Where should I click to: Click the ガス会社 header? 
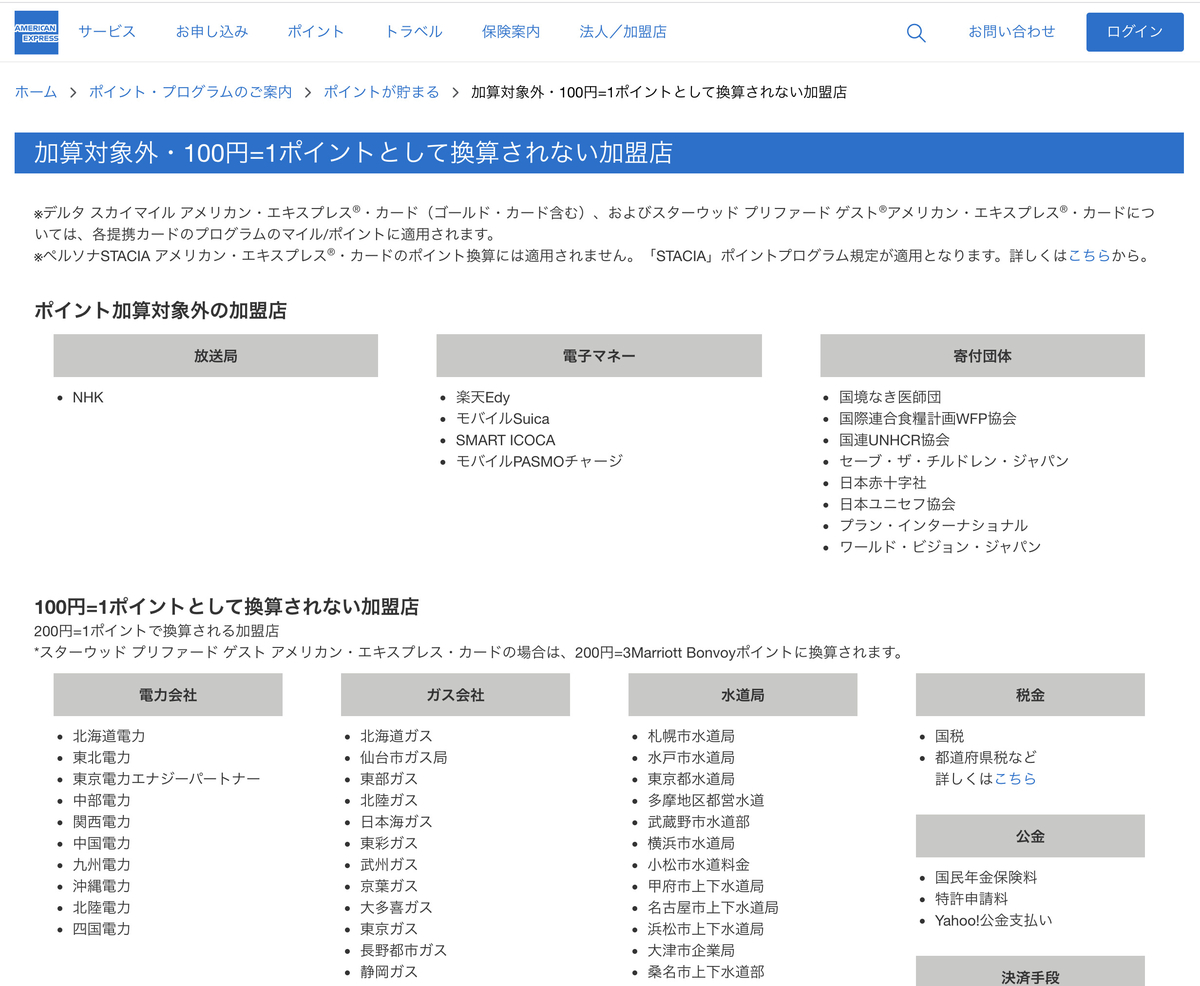coord(455,694)
